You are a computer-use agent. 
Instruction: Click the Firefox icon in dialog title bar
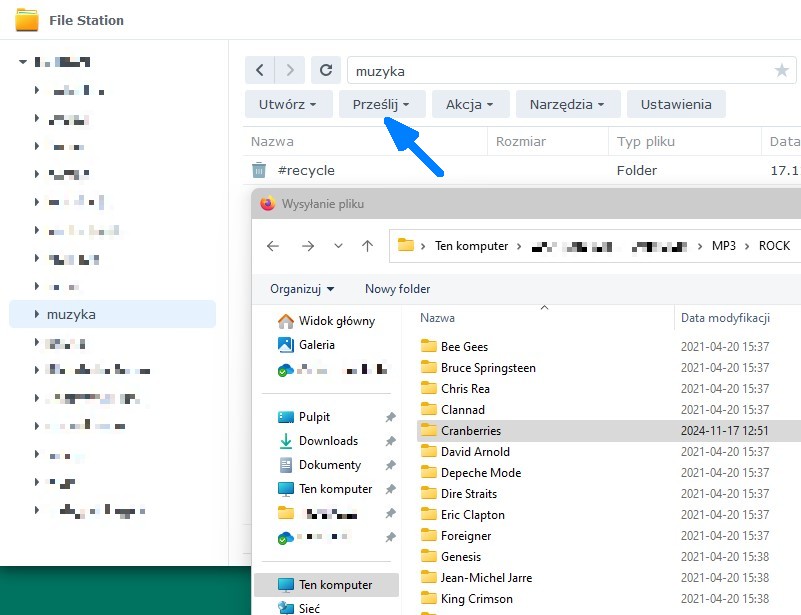tap(268, 203)
